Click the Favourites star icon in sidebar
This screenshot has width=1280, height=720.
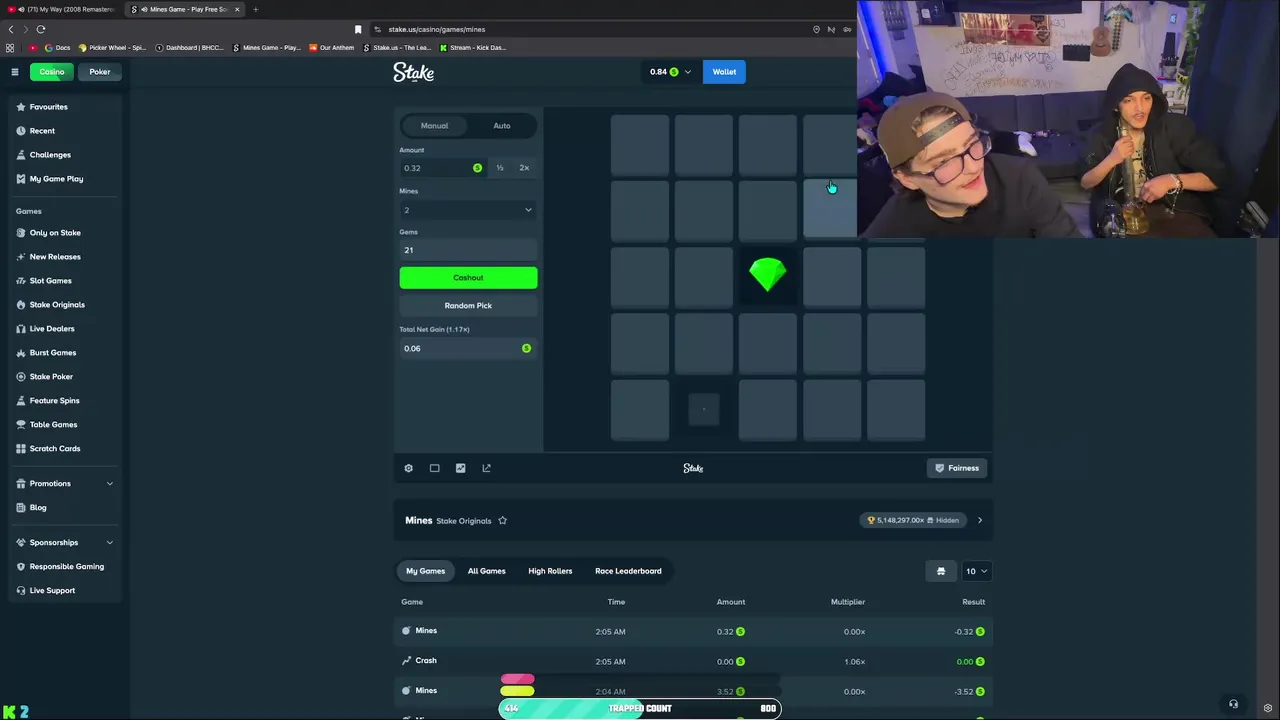click(x=21, y=107)
